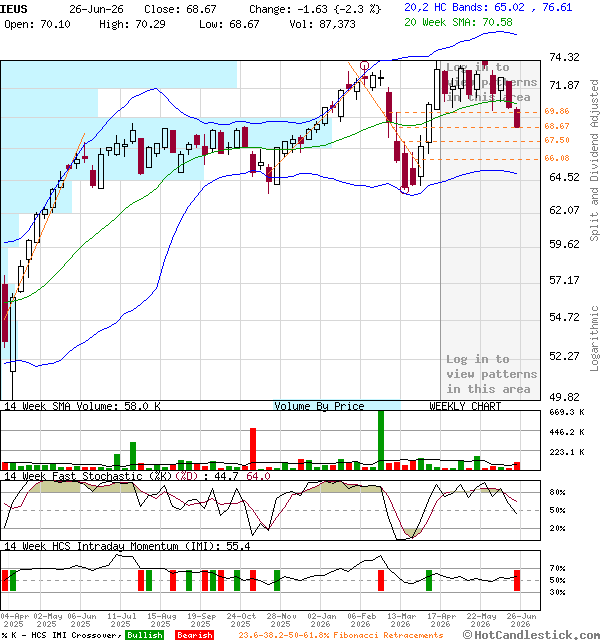Screen dimensions: 600x640
Task: Click the orange 67.50 Fibonacci level label
Action: click(557, 140)
